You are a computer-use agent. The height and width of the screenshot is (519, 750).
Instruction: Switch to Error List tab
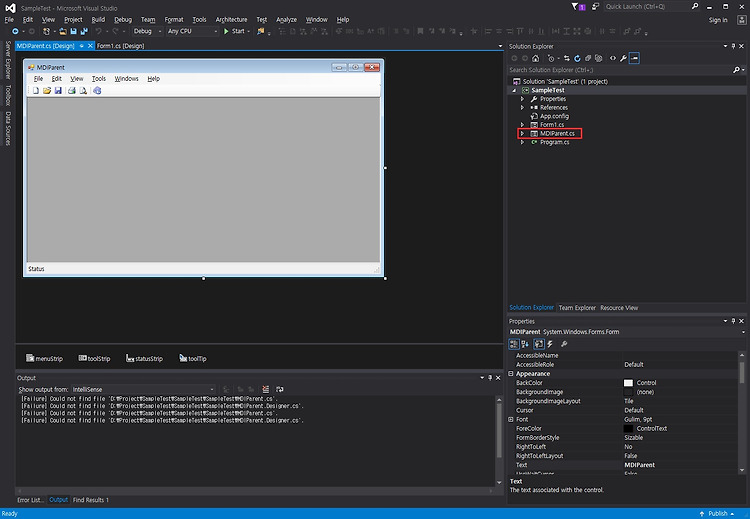30,500
